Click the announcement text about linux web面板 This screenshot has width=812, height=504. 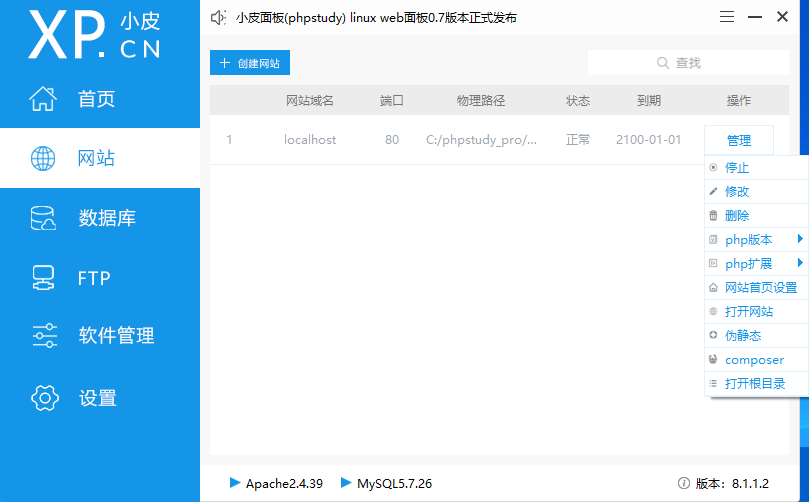(x=376, y=18)
